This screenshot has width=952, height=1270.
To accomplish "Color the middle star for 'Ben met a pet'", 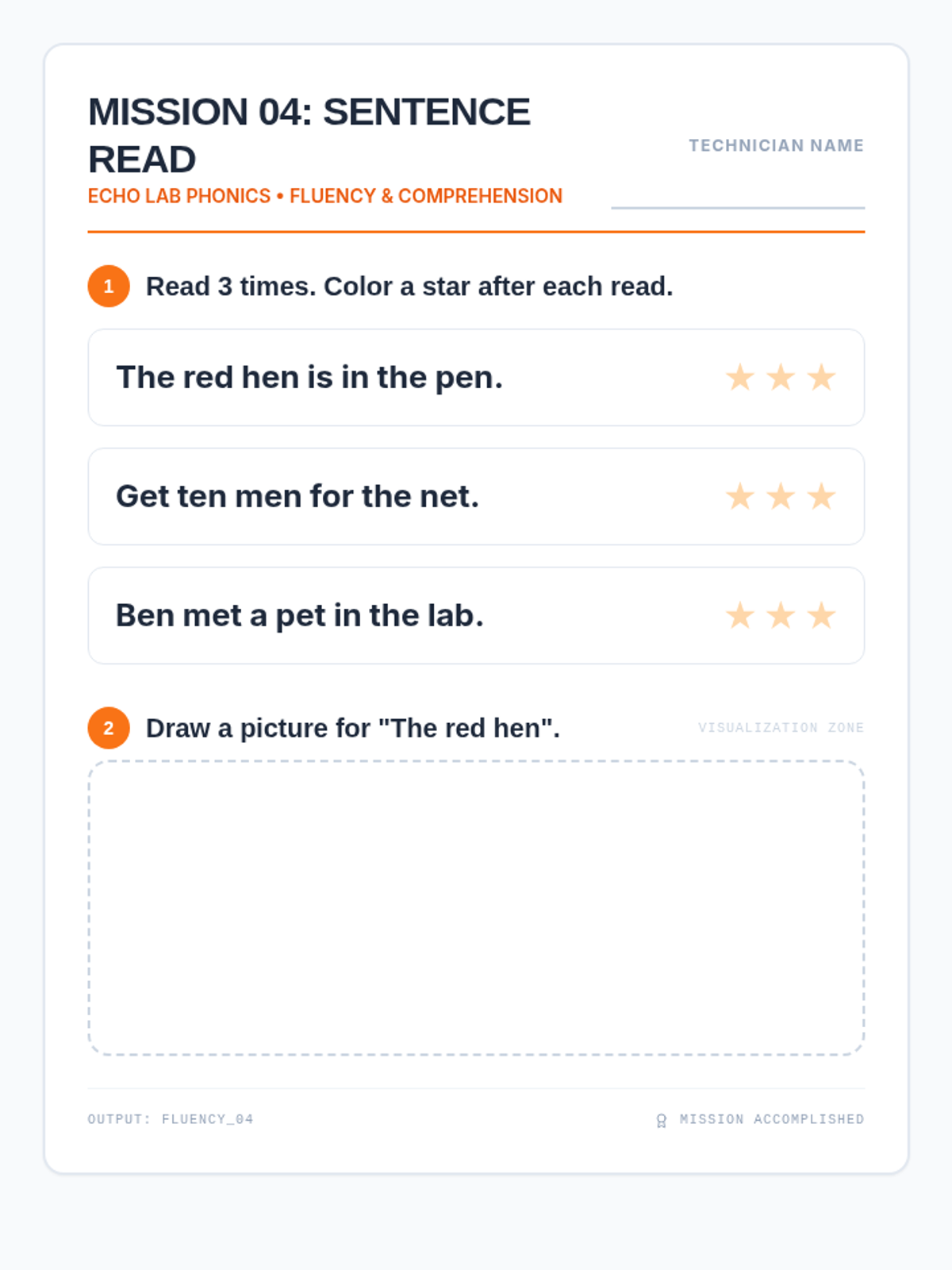I will coord(781,616).
